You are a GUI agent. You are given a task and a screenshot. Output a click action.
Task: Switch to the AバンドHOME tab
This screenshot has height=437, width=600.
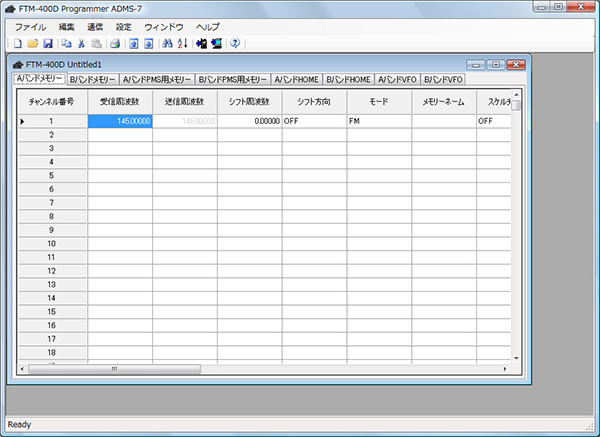[297, 79]
